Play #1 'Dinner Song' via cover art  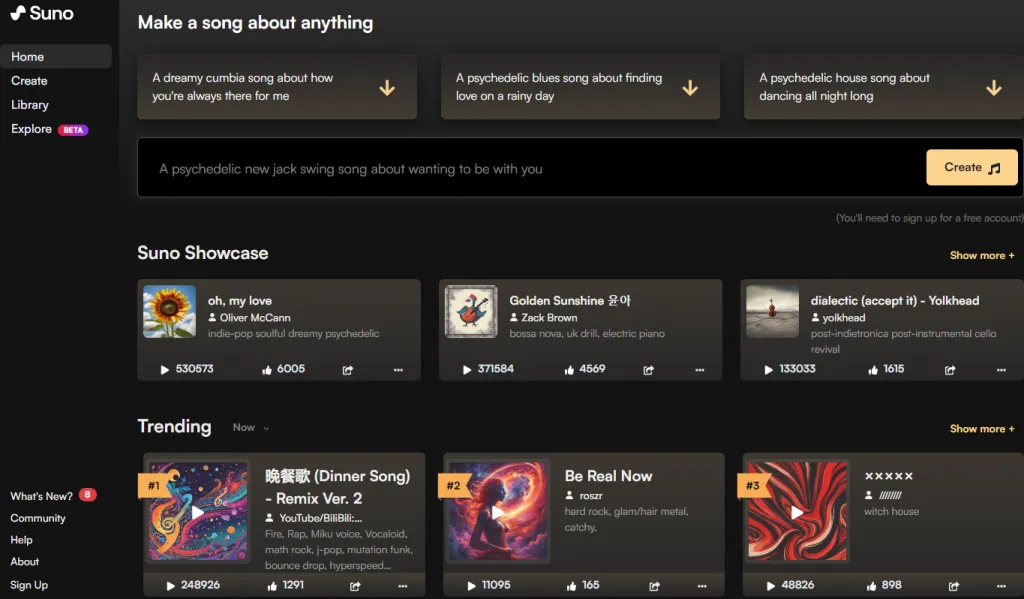198,511
